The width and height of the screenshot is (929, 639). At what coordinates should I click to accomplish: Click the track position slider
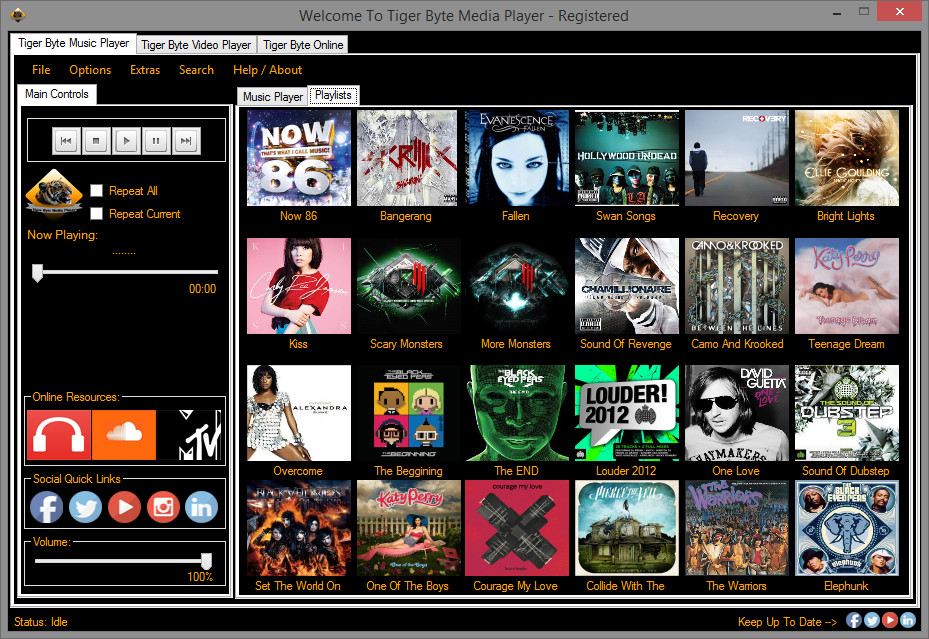126,272
